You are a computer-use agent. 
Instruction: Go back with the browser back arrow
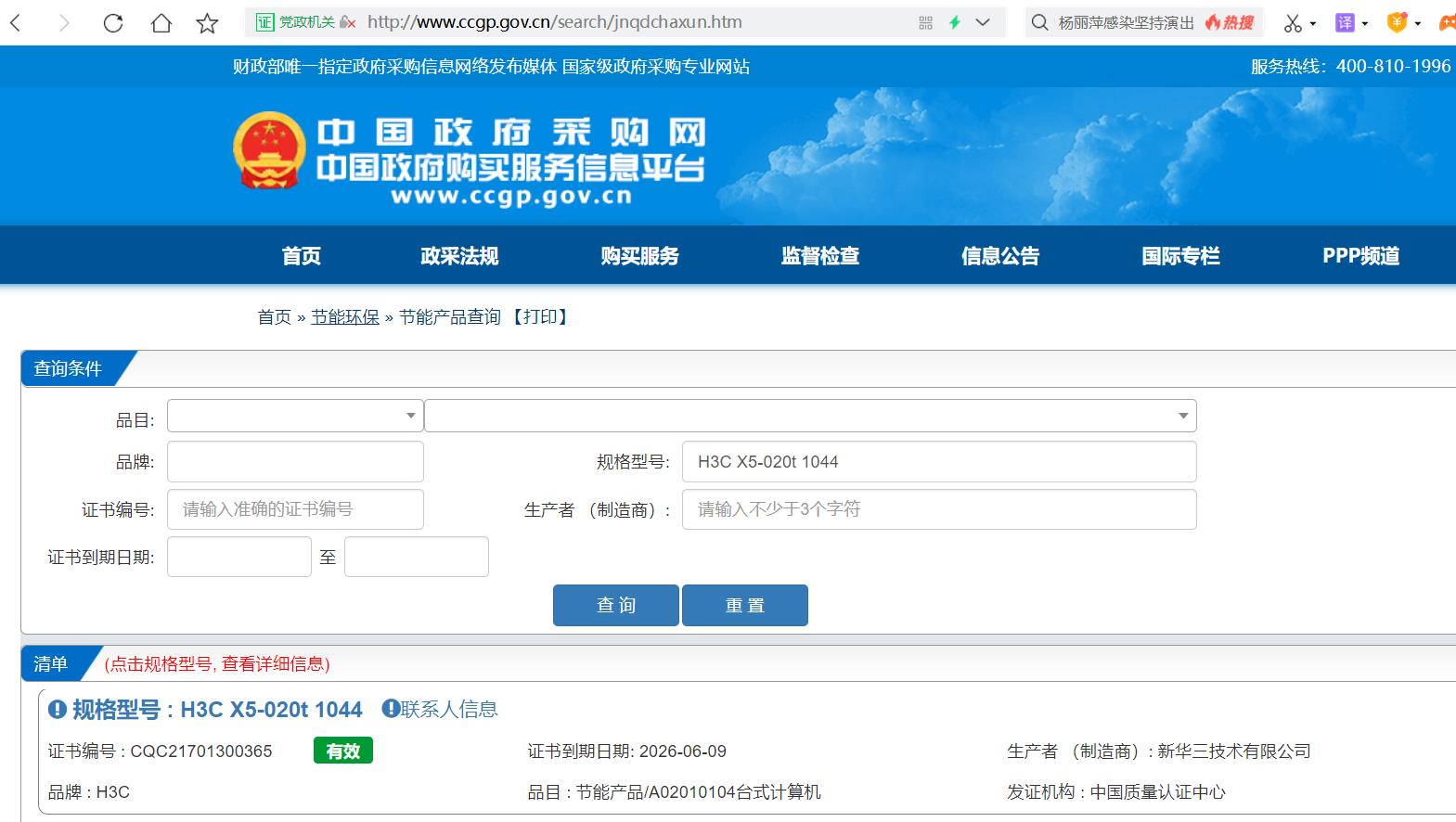(x=15, y=23)
